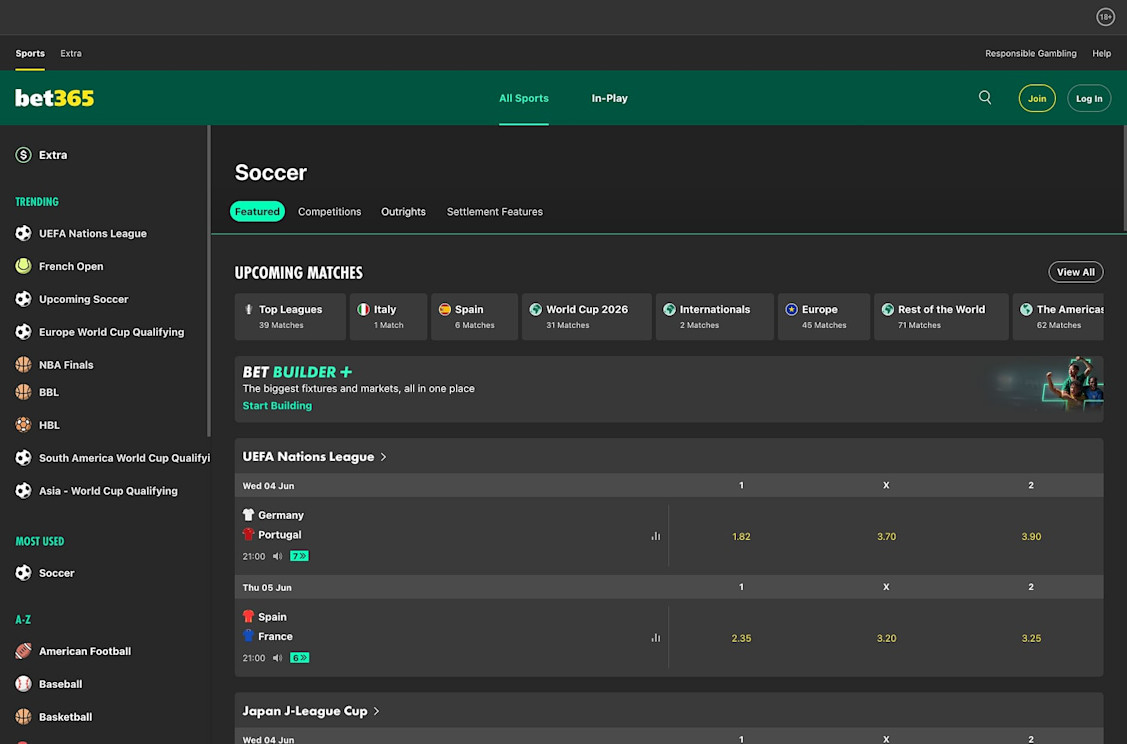Select draw odds 3.70 Germany v Portugal
The height and width of the screenshot is (744, 1127).
886,536
